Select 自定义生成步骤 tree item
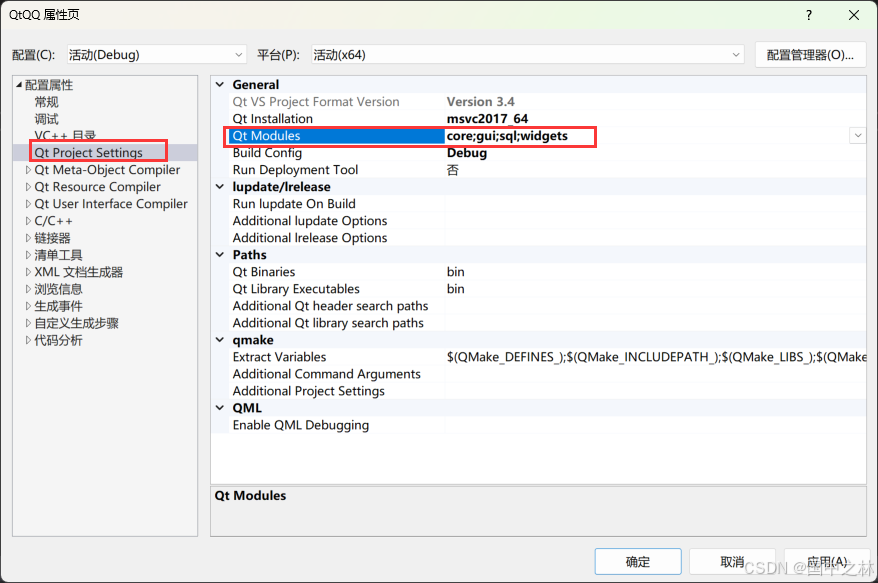 77,323
